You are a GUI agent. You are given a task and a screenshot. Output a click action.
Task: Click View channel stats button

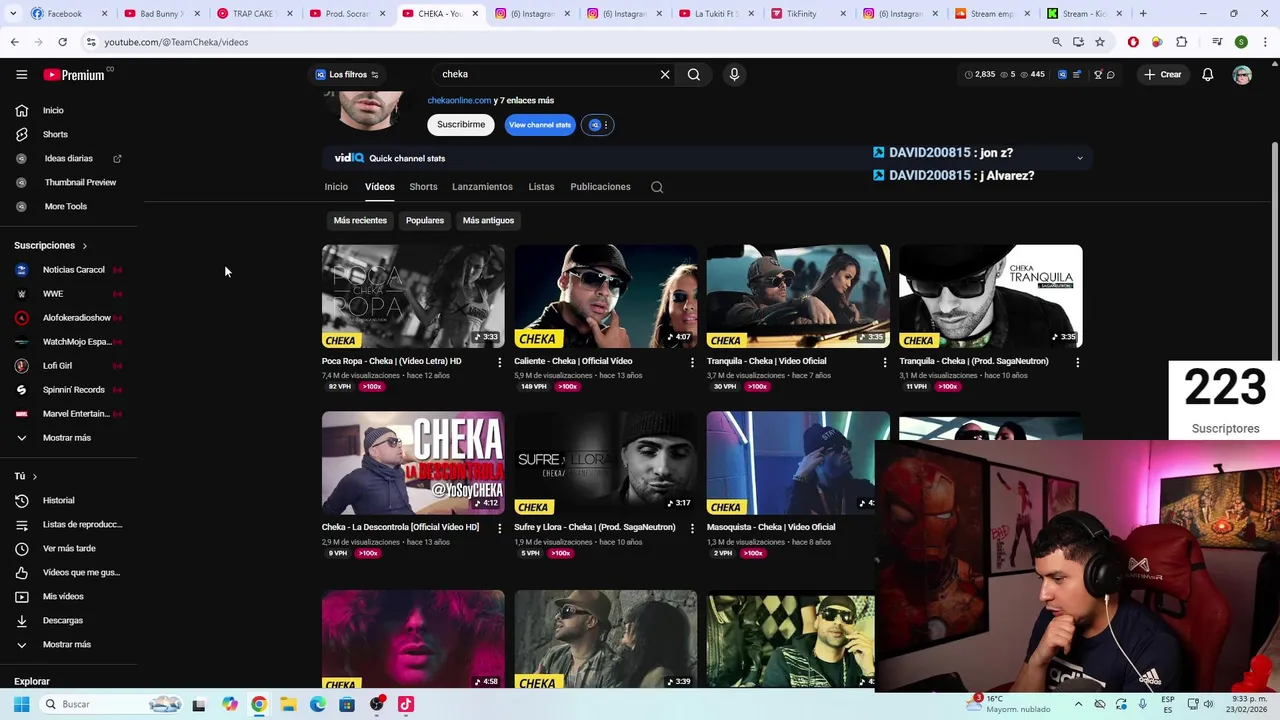point(540,125)
